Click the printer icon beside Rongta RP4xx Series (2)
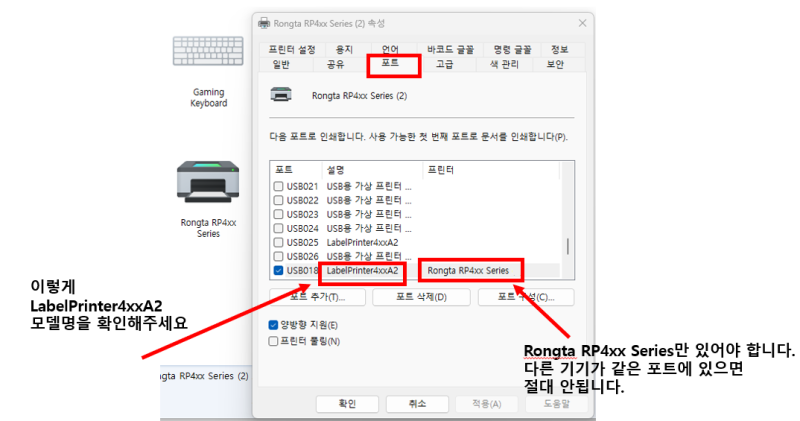The image size is (800, 421). (x=281, y=95)
